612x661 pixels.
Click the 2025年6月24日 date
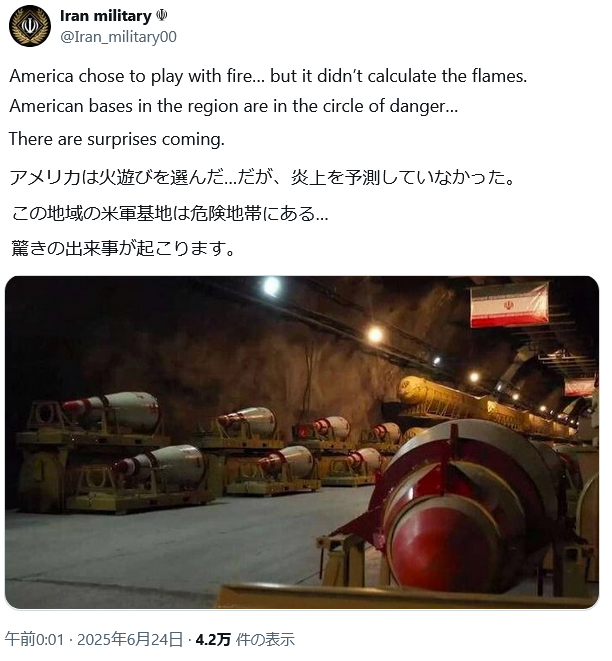pos(130,640)
